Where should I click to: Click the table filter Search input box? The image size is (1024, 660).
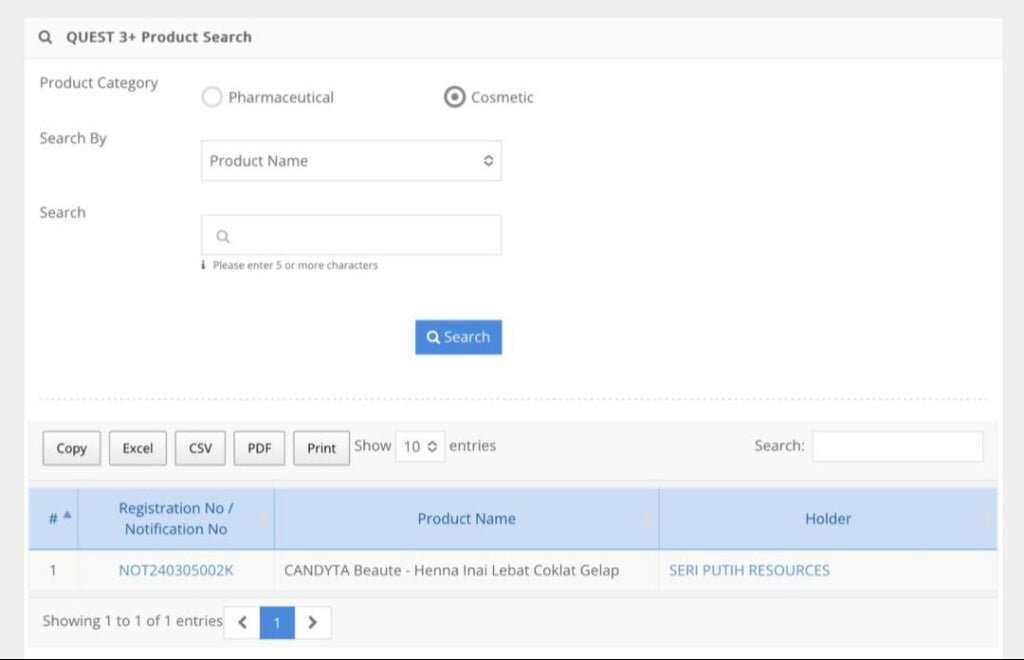897,447
